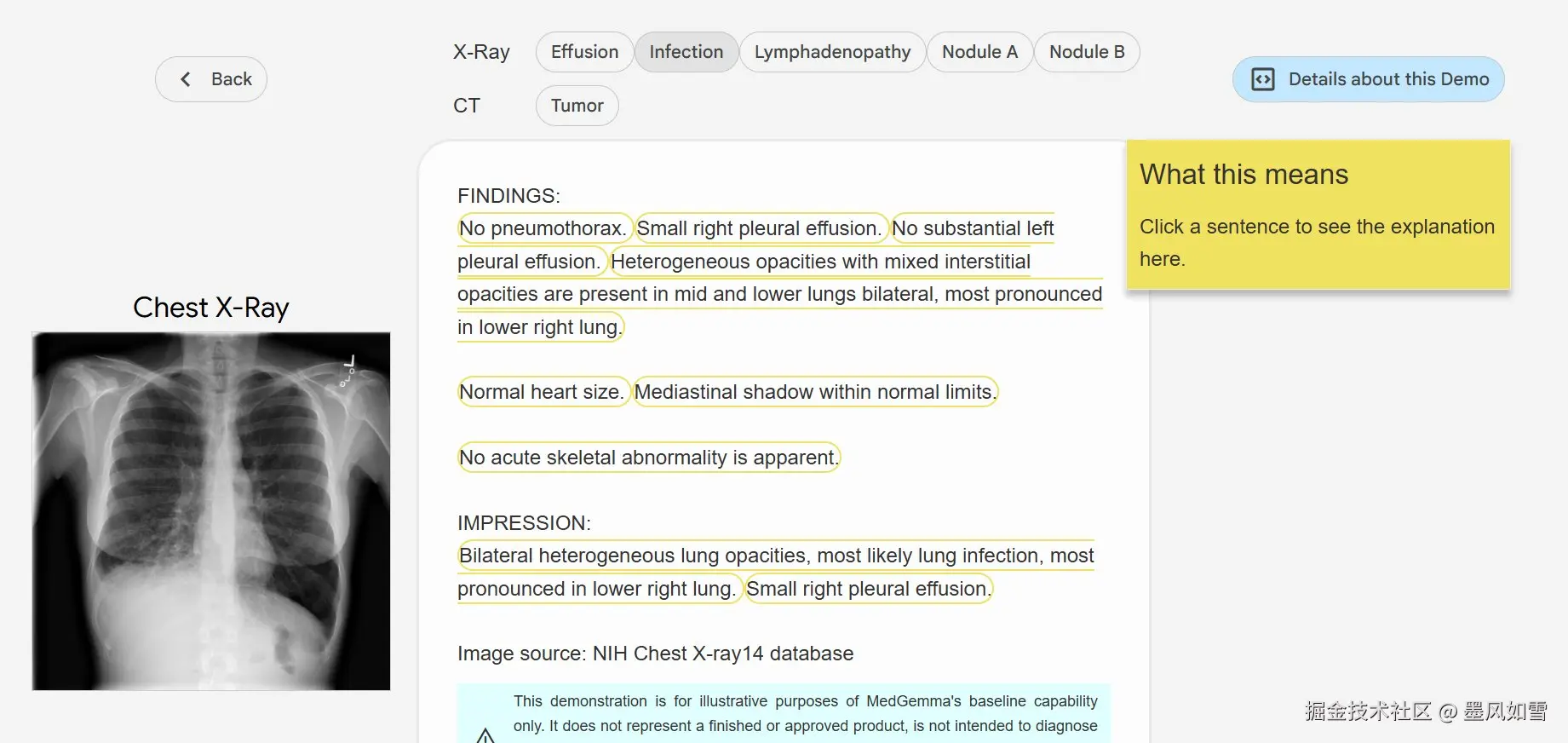
Task: Choose the Nodule A example
Action: click(979, 52)
